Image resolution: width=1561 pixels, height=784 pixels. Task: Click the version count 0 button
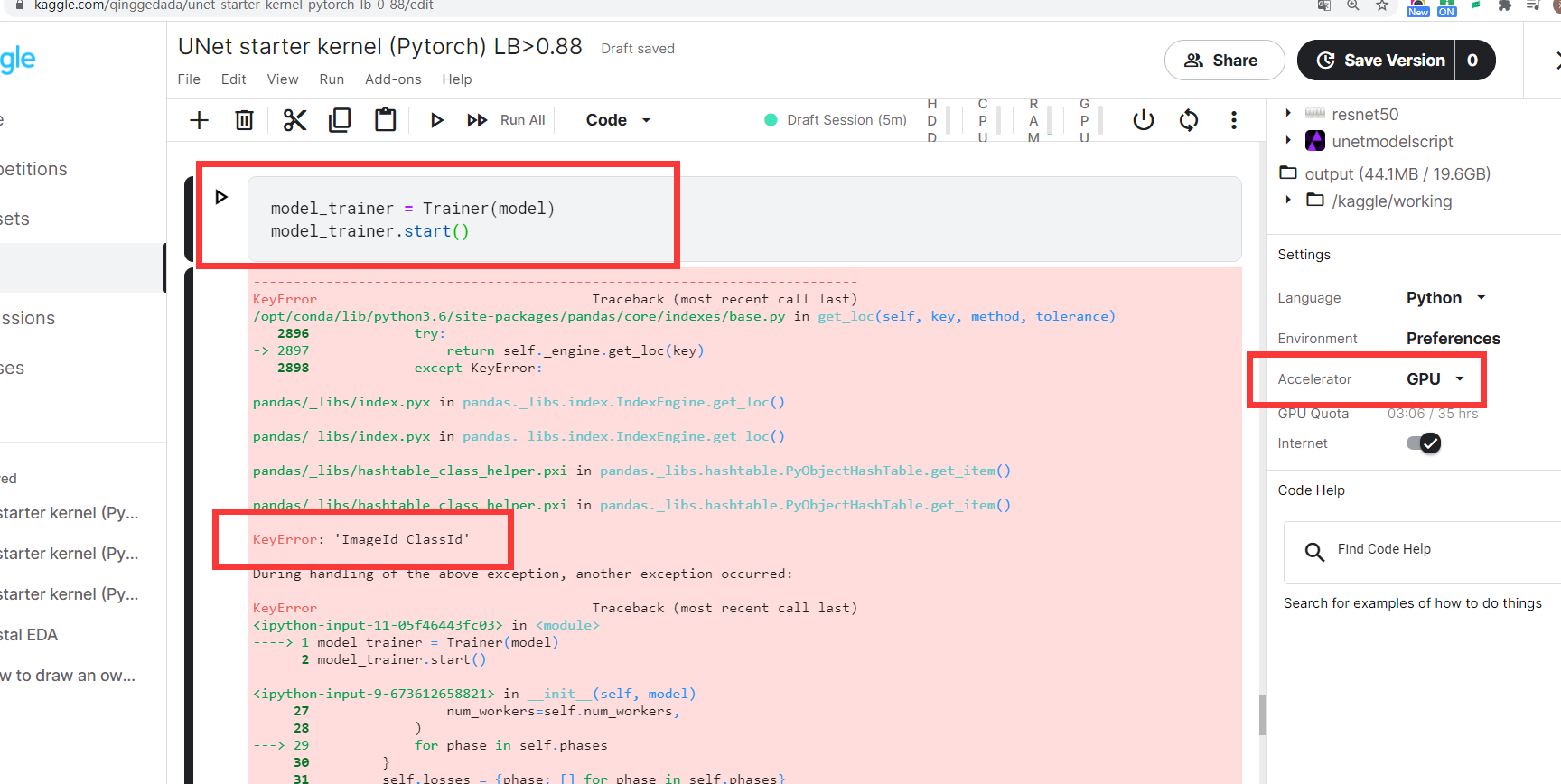(x=1474, y=61)
